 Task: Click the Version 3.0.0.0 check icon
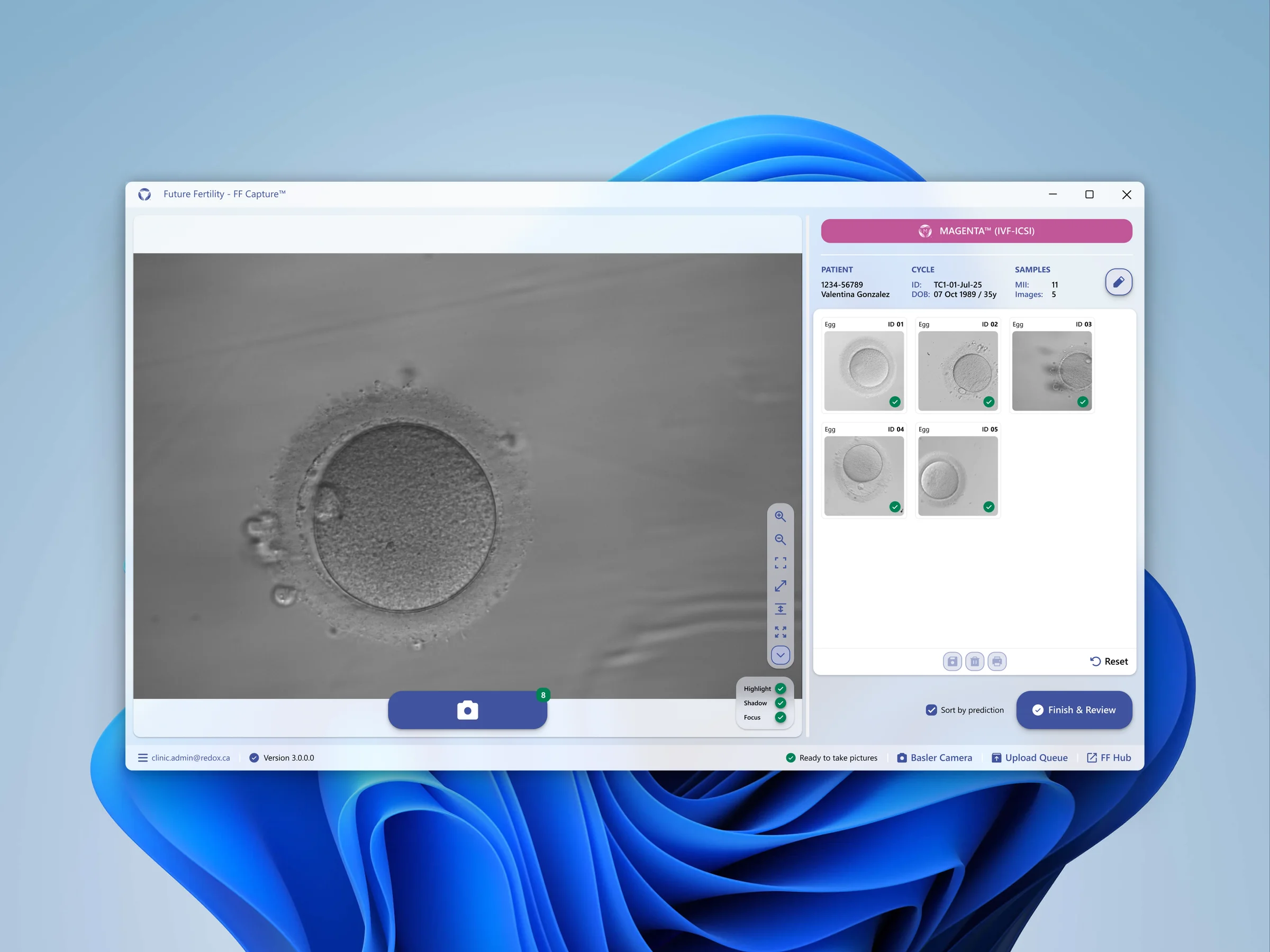(x=254, y=757)
